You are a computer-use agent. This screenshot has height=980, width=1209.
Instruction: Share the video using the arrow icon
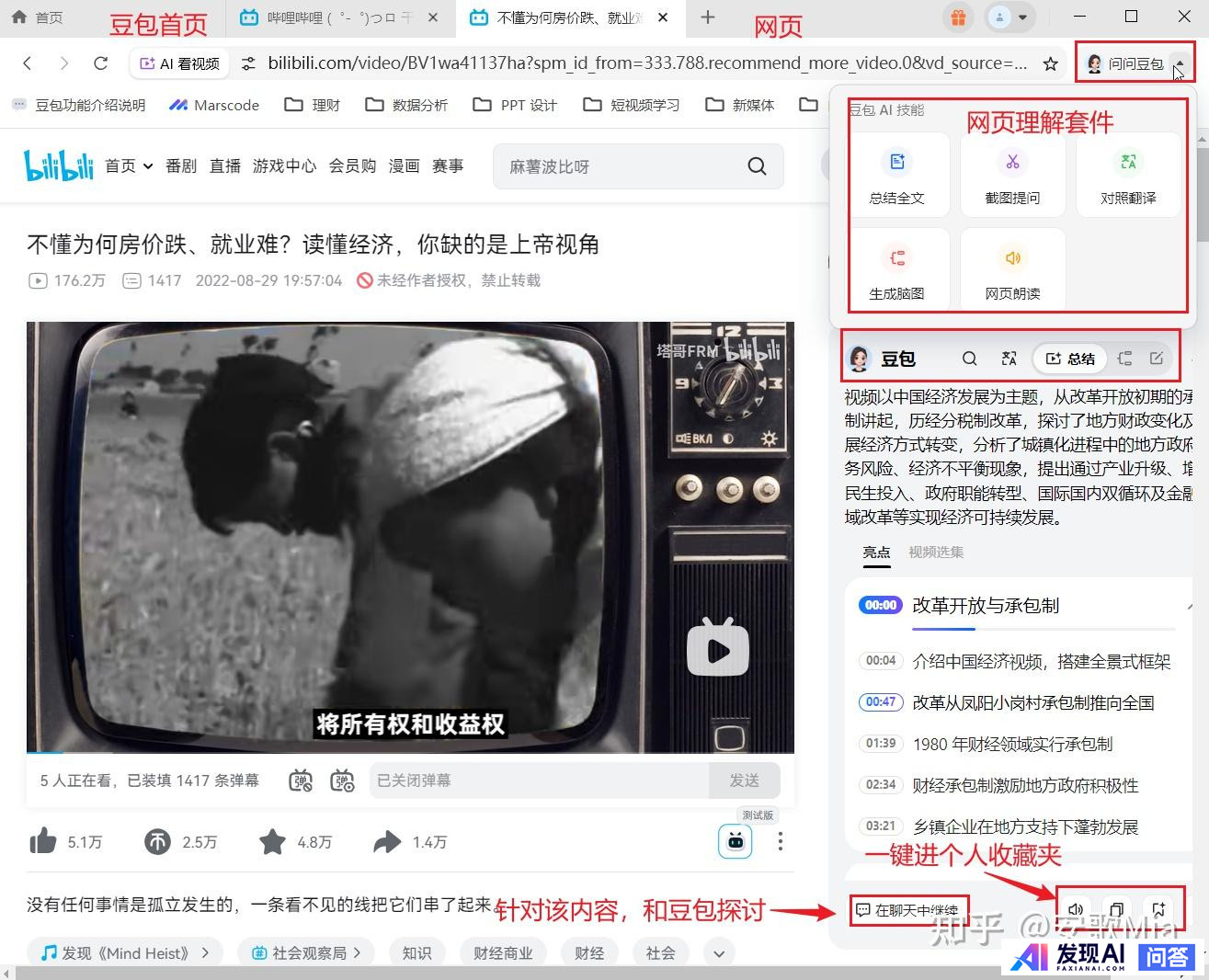tap(387, 841)
